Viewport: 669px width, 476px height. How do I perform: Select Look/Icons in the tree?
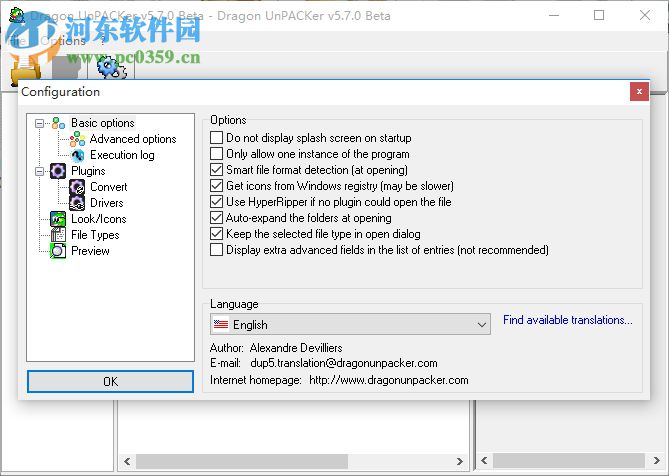pyautogui.click(x=99, y=219)
